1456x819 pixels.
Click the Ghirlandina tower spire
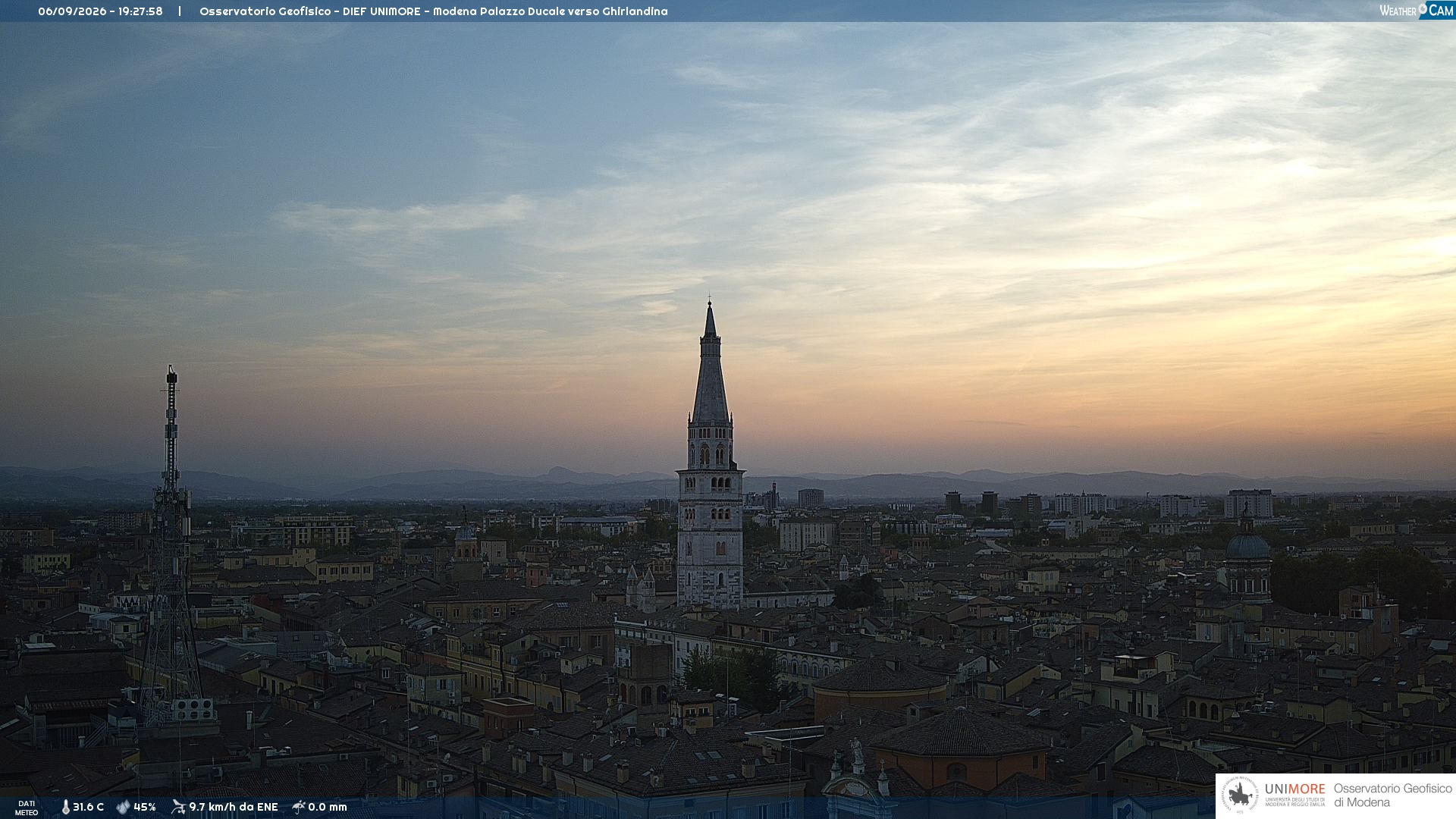(x=710, y=364)
